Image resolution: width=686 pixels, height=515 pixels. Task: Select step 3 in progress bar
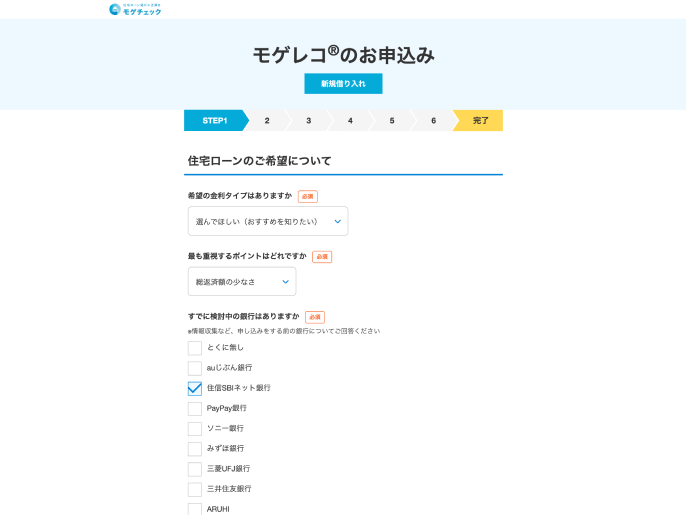tap(308, 121)
